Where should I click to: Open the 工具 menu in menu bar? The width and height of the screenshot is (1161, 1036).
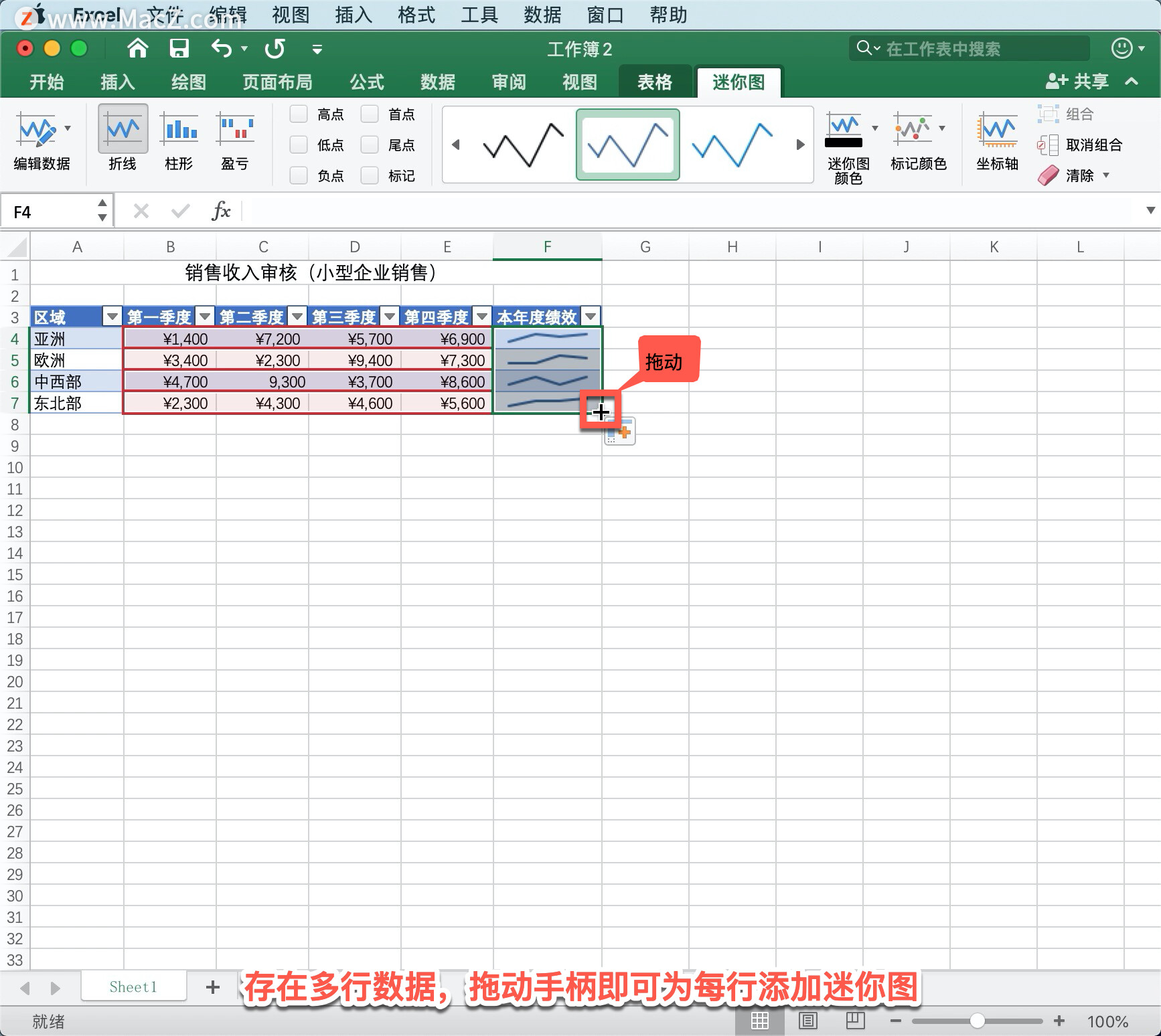click(479, 15)
